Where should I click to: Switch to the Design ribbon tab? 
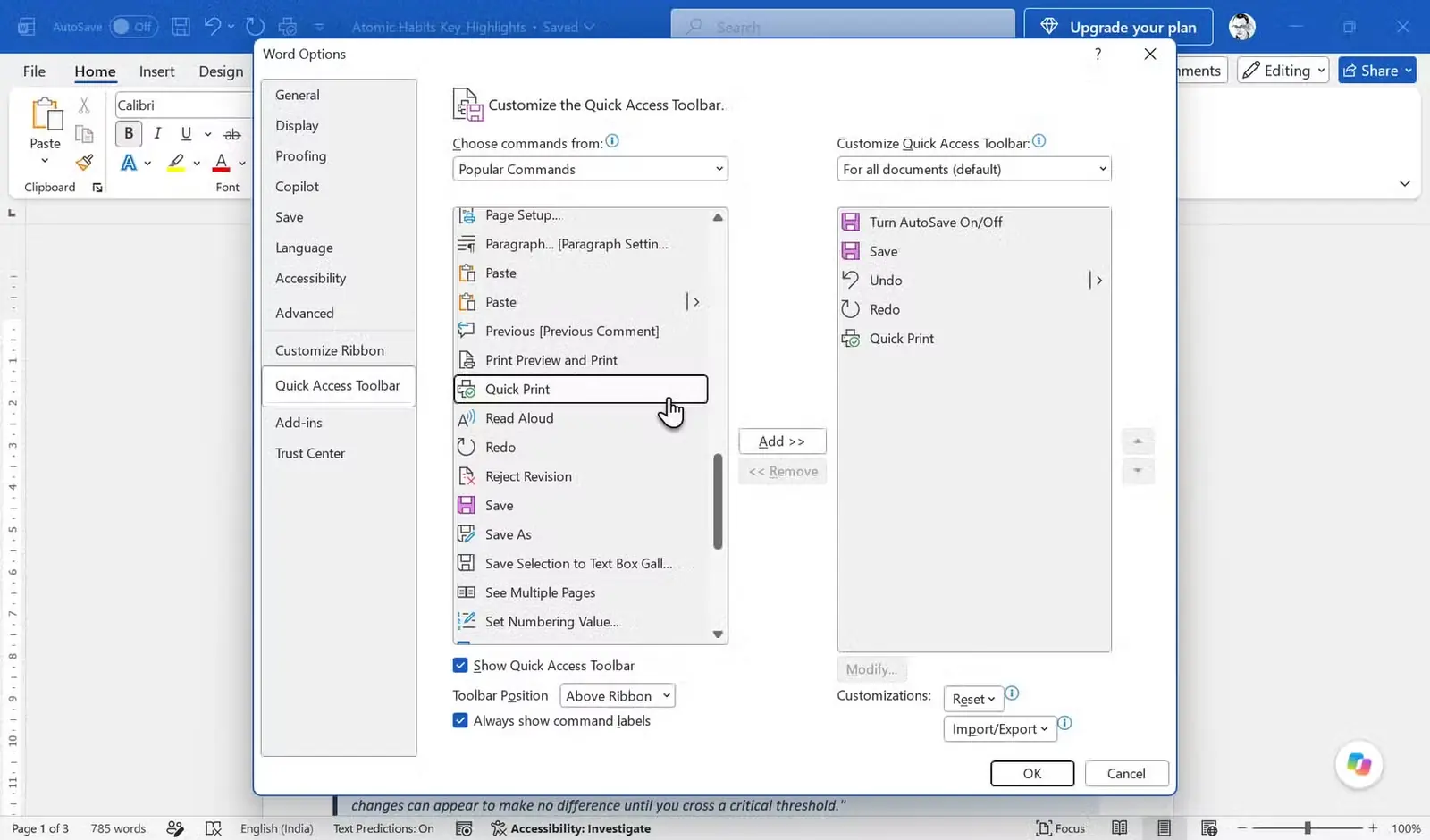(x=221, y=71)
